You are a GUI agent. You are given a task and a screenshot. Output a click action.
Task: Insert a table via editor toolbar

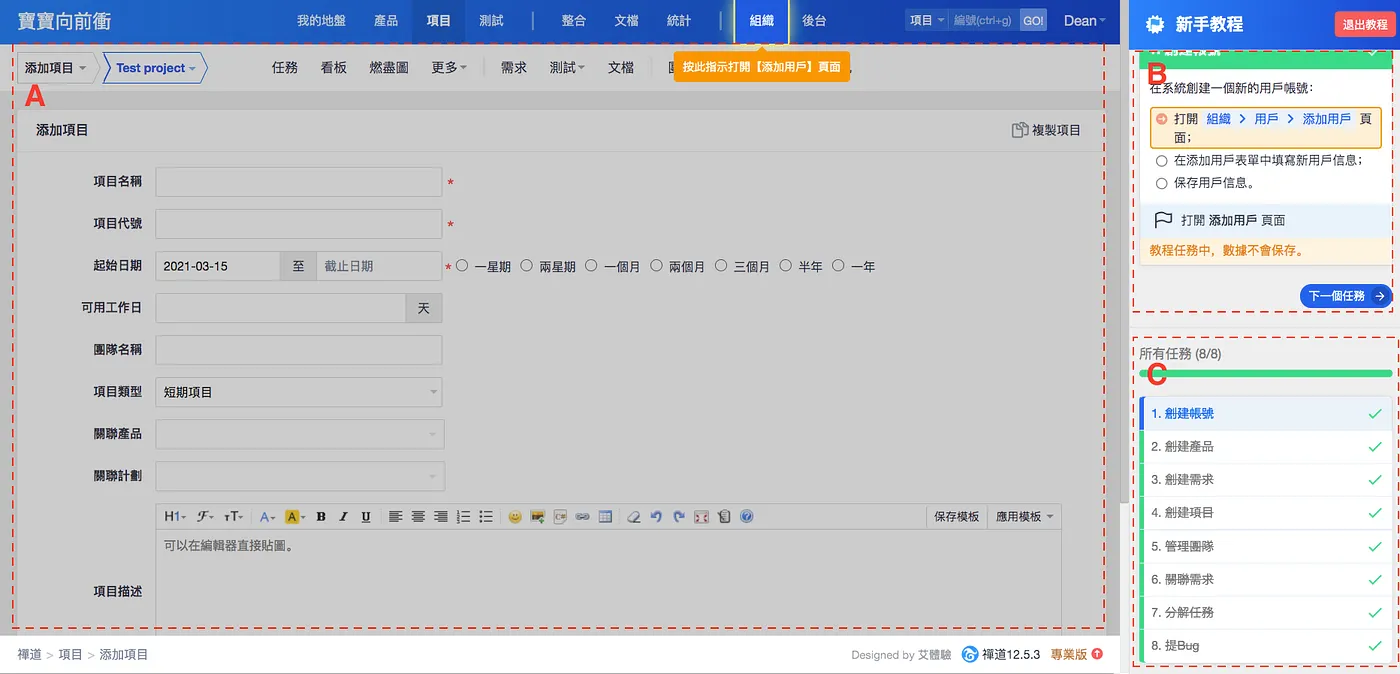[x=605, y=517]
